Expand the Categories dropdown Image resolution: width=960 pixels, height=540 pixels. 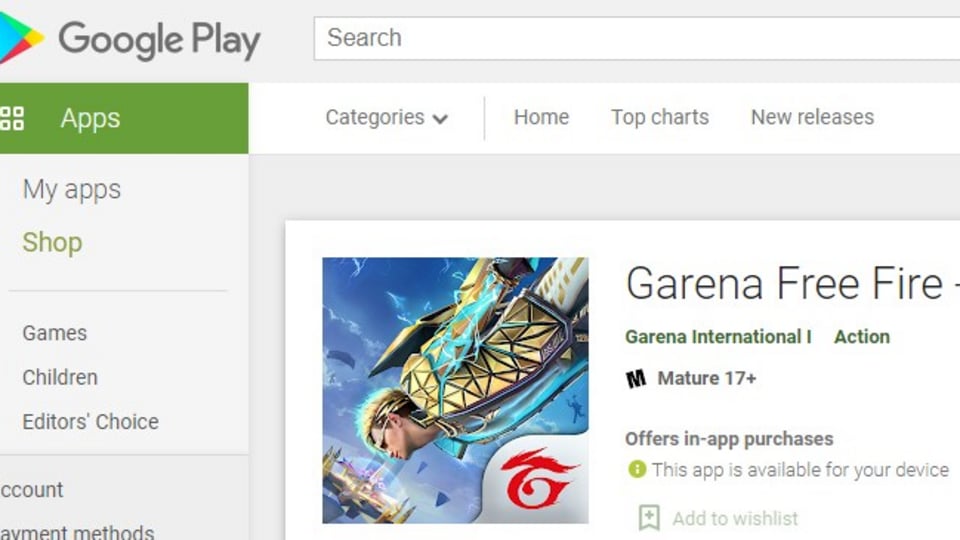387,118
